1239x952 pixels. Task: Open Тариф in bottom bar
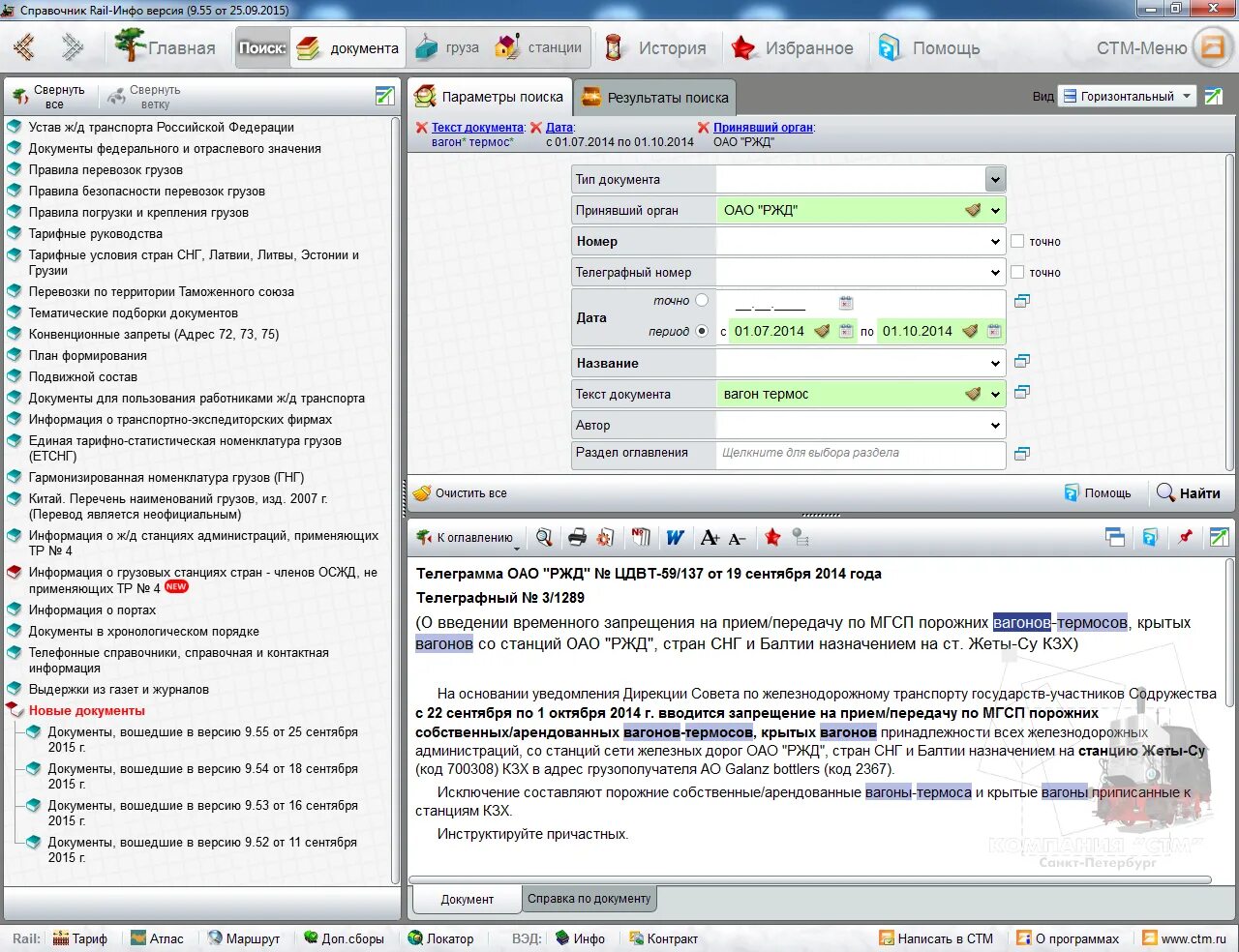[x=81, y=938]
